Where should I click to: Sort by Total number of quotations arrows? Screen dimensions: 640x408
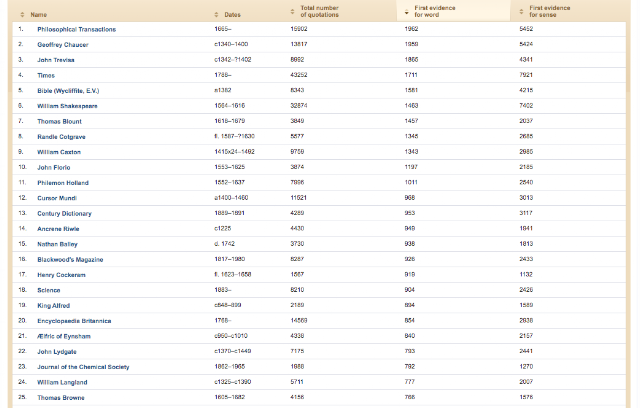pos(292,11)
